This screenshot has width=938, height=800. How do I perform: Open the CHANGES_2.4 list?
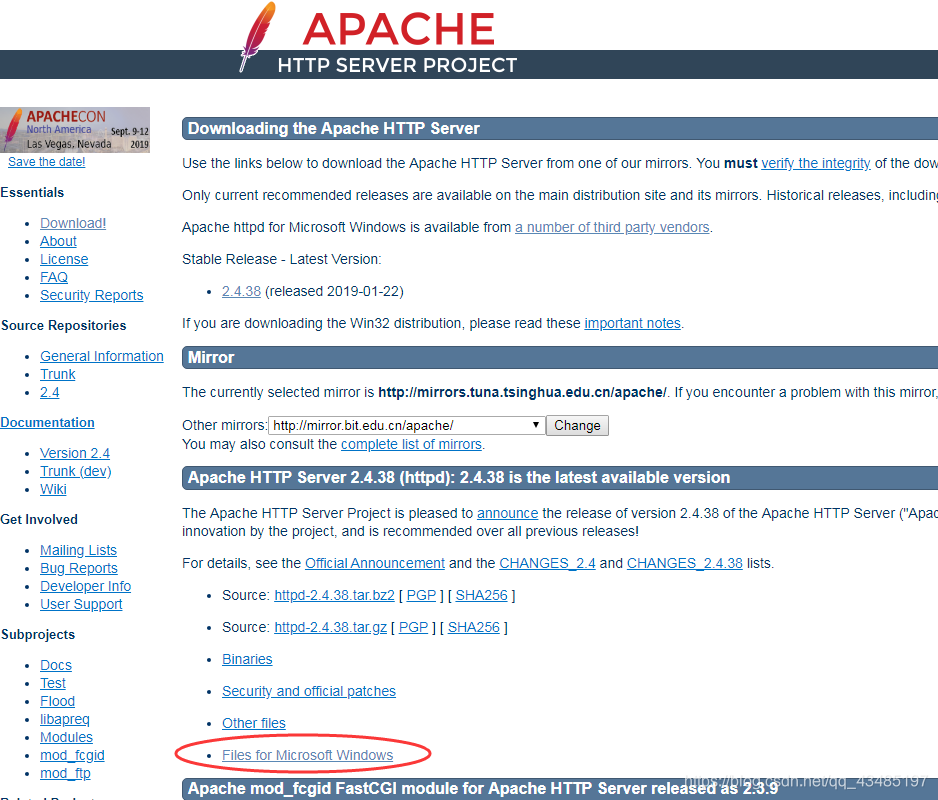tap(547, 563)
